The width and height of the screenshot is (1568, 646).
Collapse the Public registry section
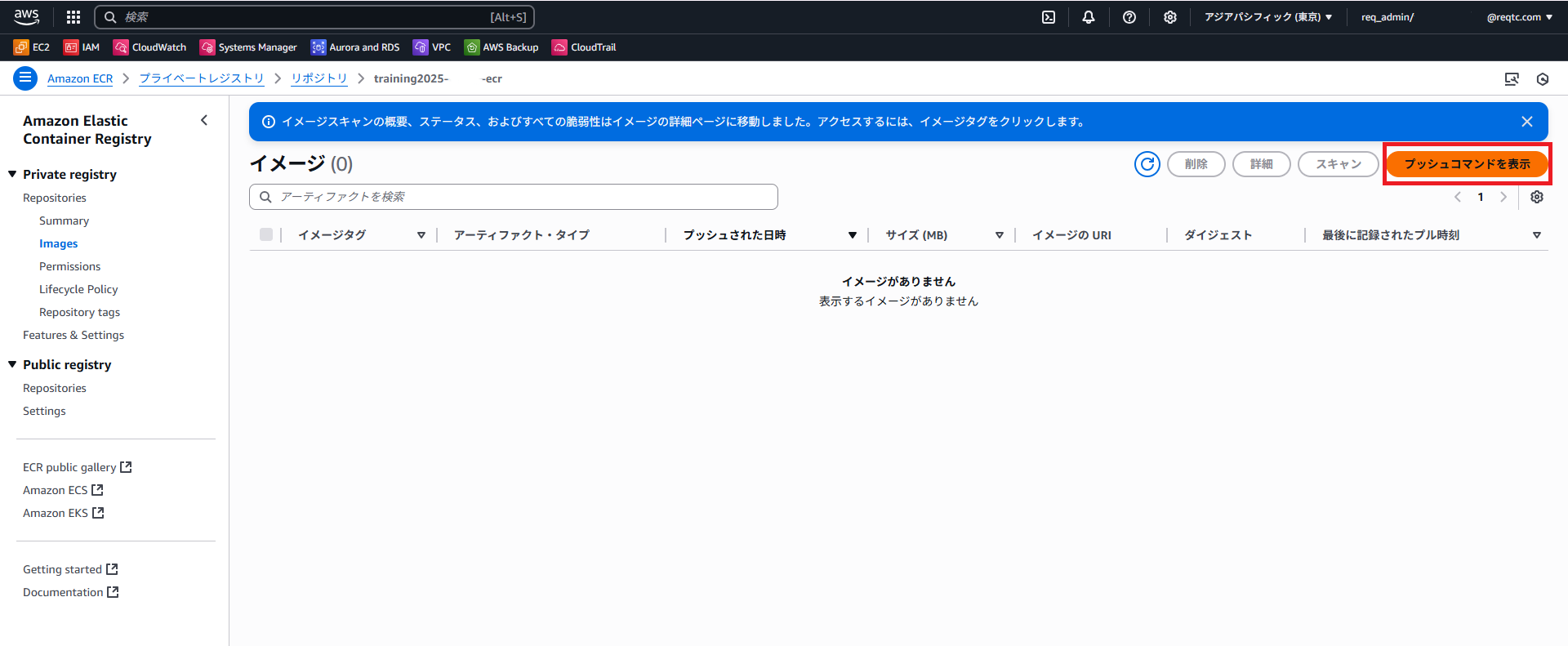(12, 364)
